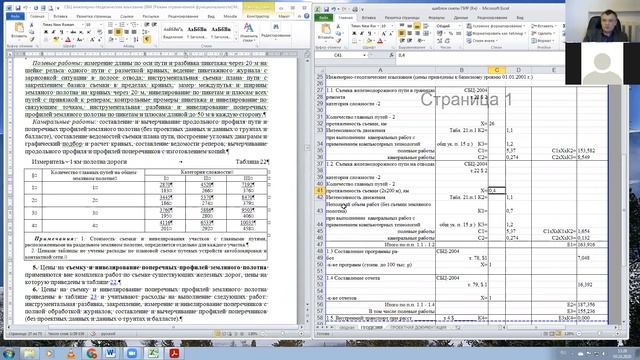The image size is (640, 360).
Task: Open Word Help question mark icon
Action: pos(306,16)
